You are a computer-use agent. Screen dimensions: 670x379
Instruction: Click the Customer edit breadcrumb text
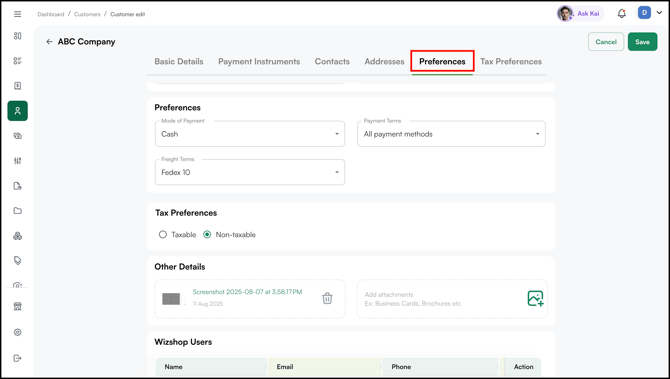[128, 14]
